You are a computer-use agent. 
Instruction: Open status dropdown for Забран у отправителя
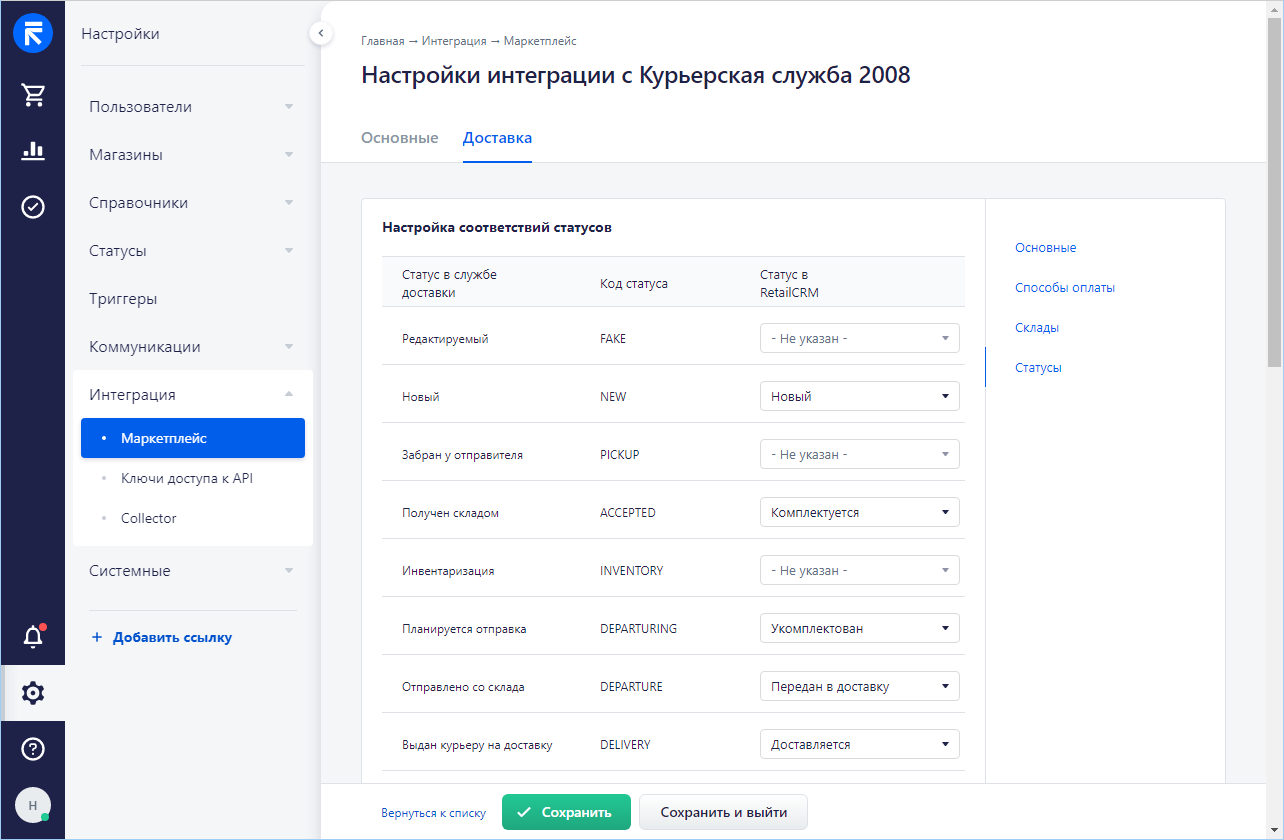click(x=860, y=454)
